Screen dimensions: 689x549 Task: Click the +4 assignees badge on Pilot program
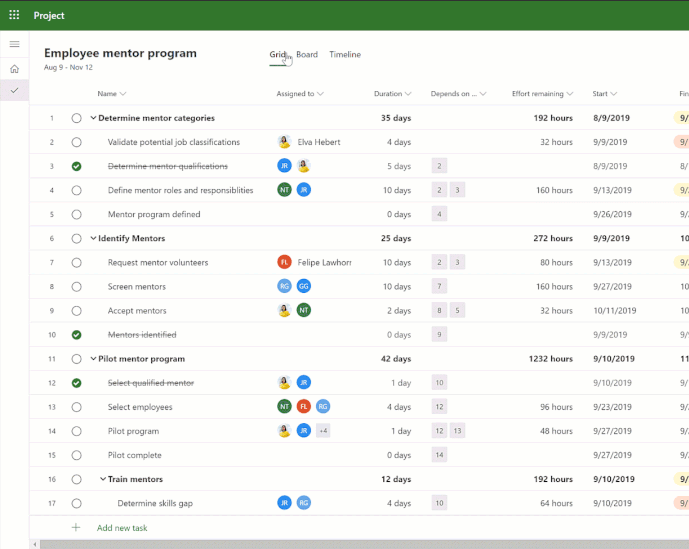click(323, 431)
